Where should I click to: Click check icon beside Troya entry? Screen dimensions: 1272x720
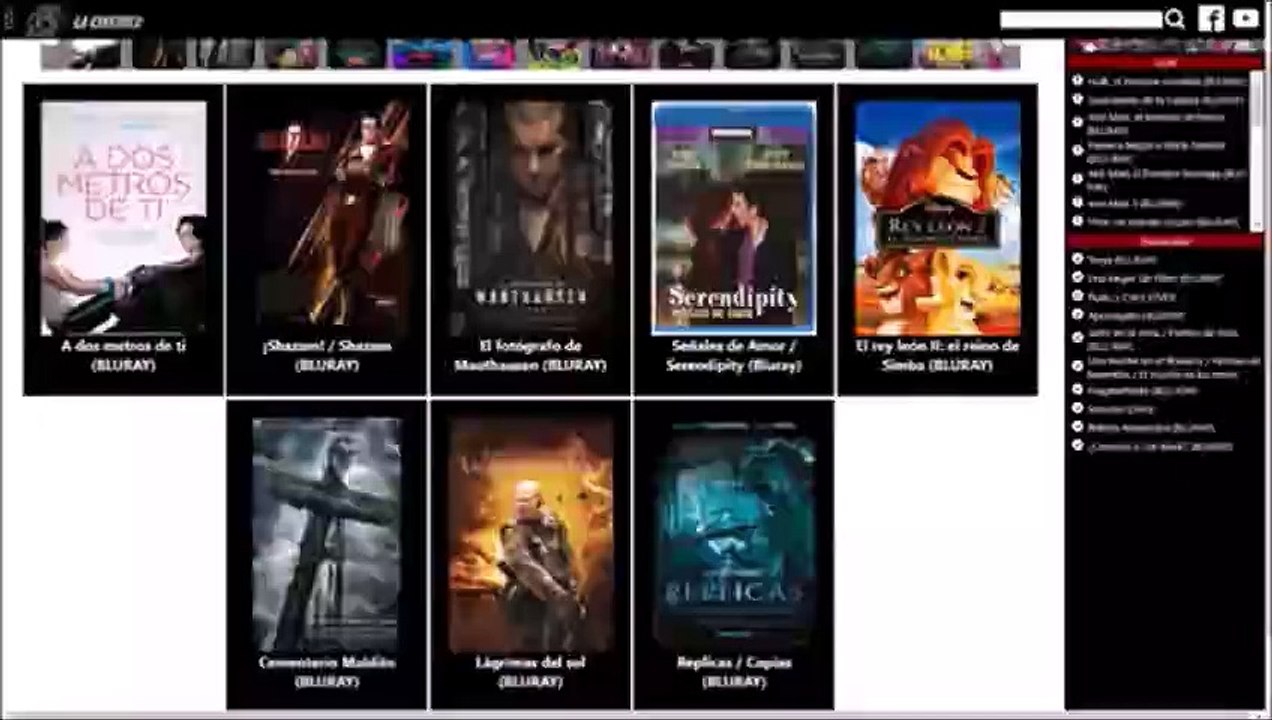coord(1077,259)
